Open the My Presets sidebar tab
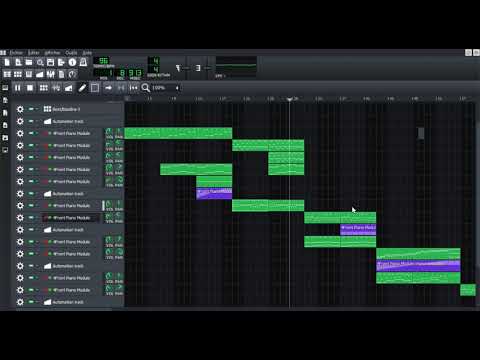The width and height of the screenshot is (480, 360). [x=5, y=125]
